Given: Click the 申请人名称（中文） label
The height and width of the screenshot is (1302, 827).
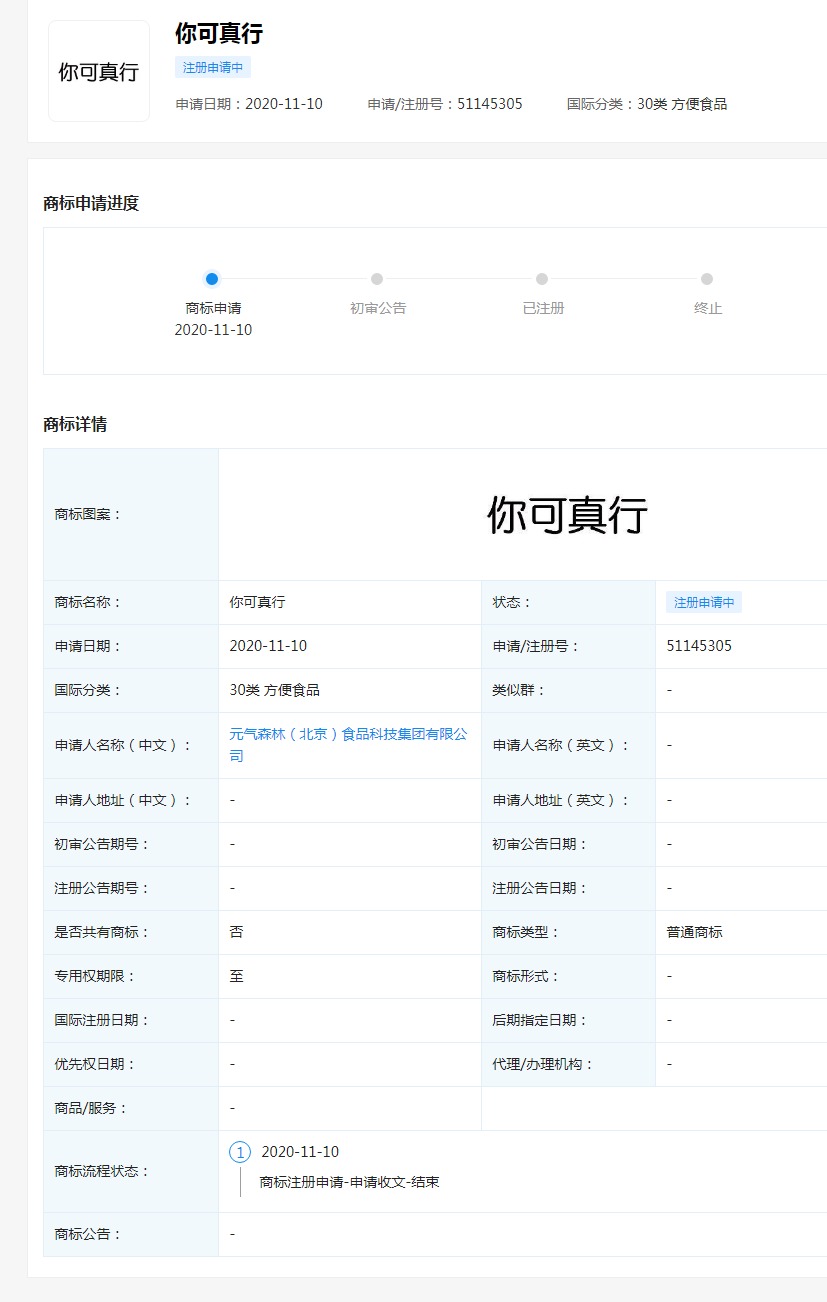Looking at the screenshot, I should [x=124, y=745].
